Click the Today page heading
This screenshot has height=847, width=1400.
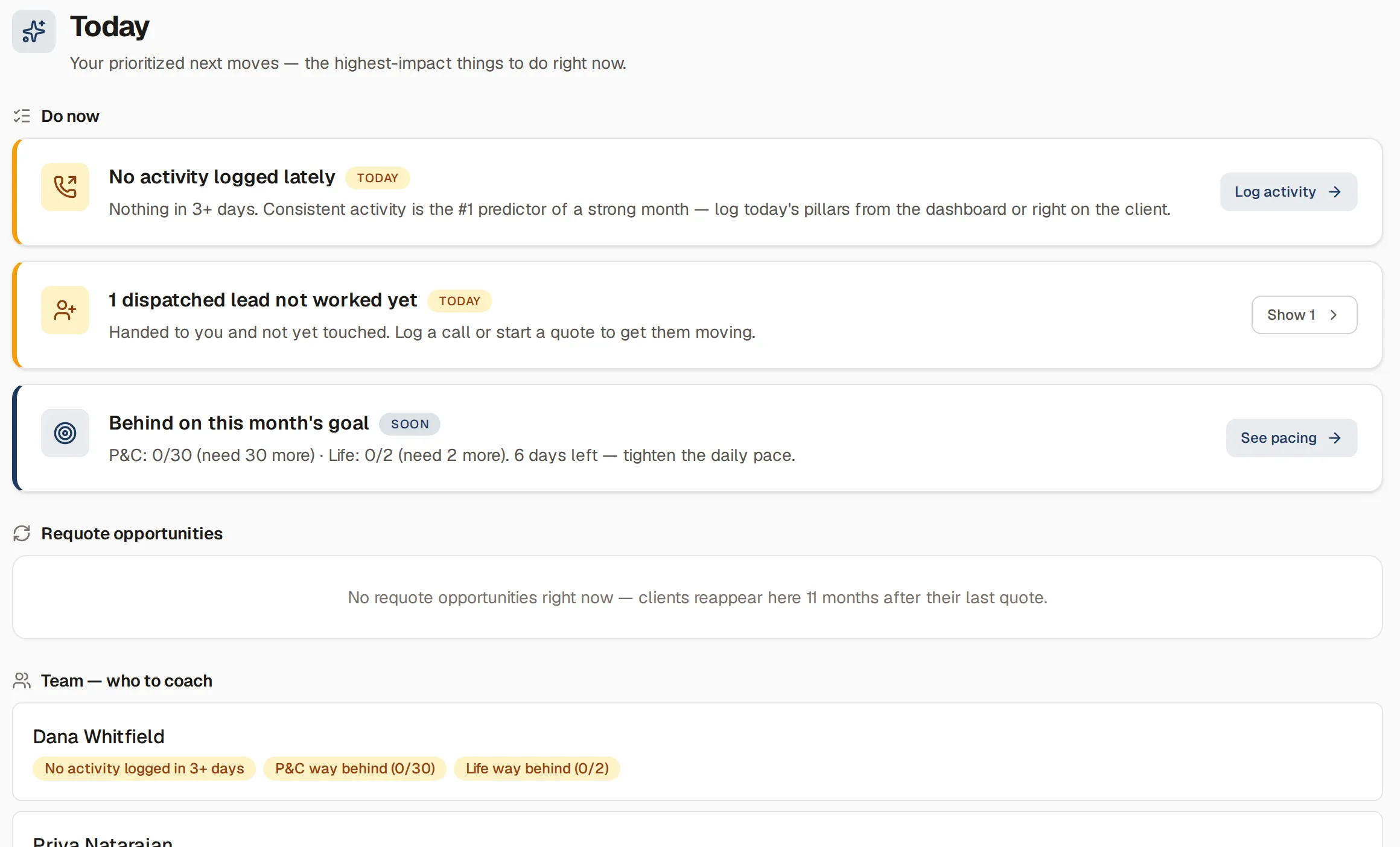tap(110, 27)
